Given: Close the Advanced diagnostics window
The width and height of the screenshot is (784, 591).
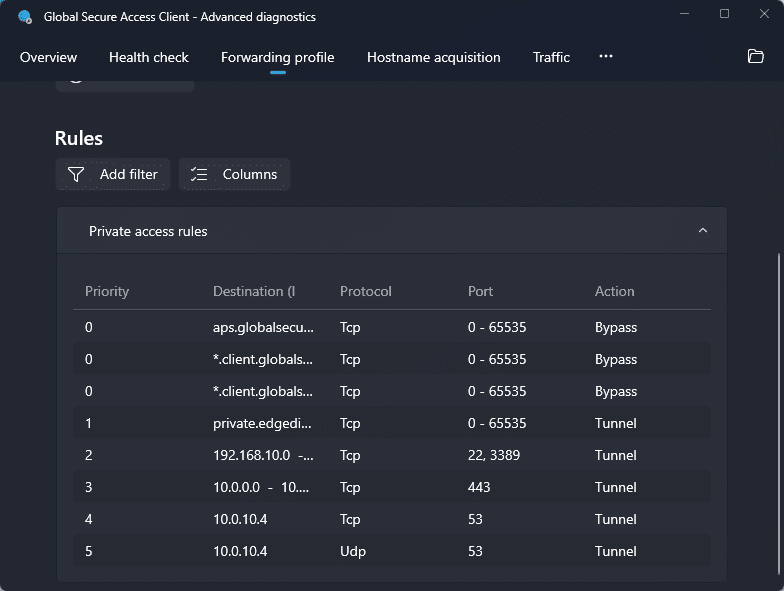Looking at the screenshot, I should (764, 14).
